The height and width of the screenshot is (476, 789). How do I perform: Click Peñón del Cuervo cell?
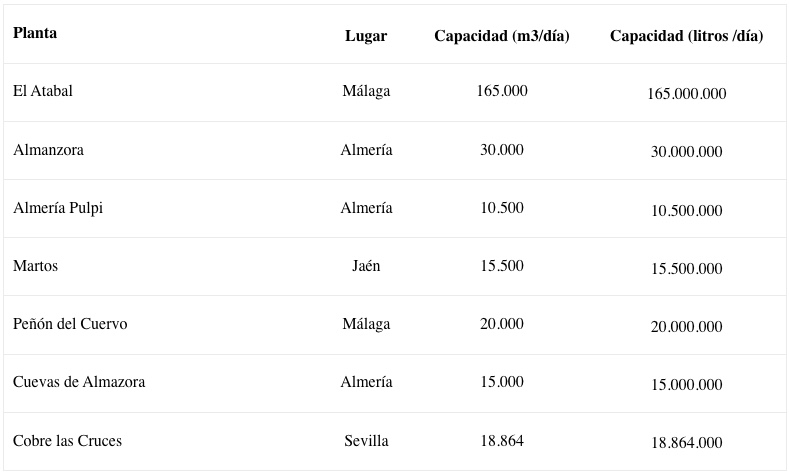(70, 324)
